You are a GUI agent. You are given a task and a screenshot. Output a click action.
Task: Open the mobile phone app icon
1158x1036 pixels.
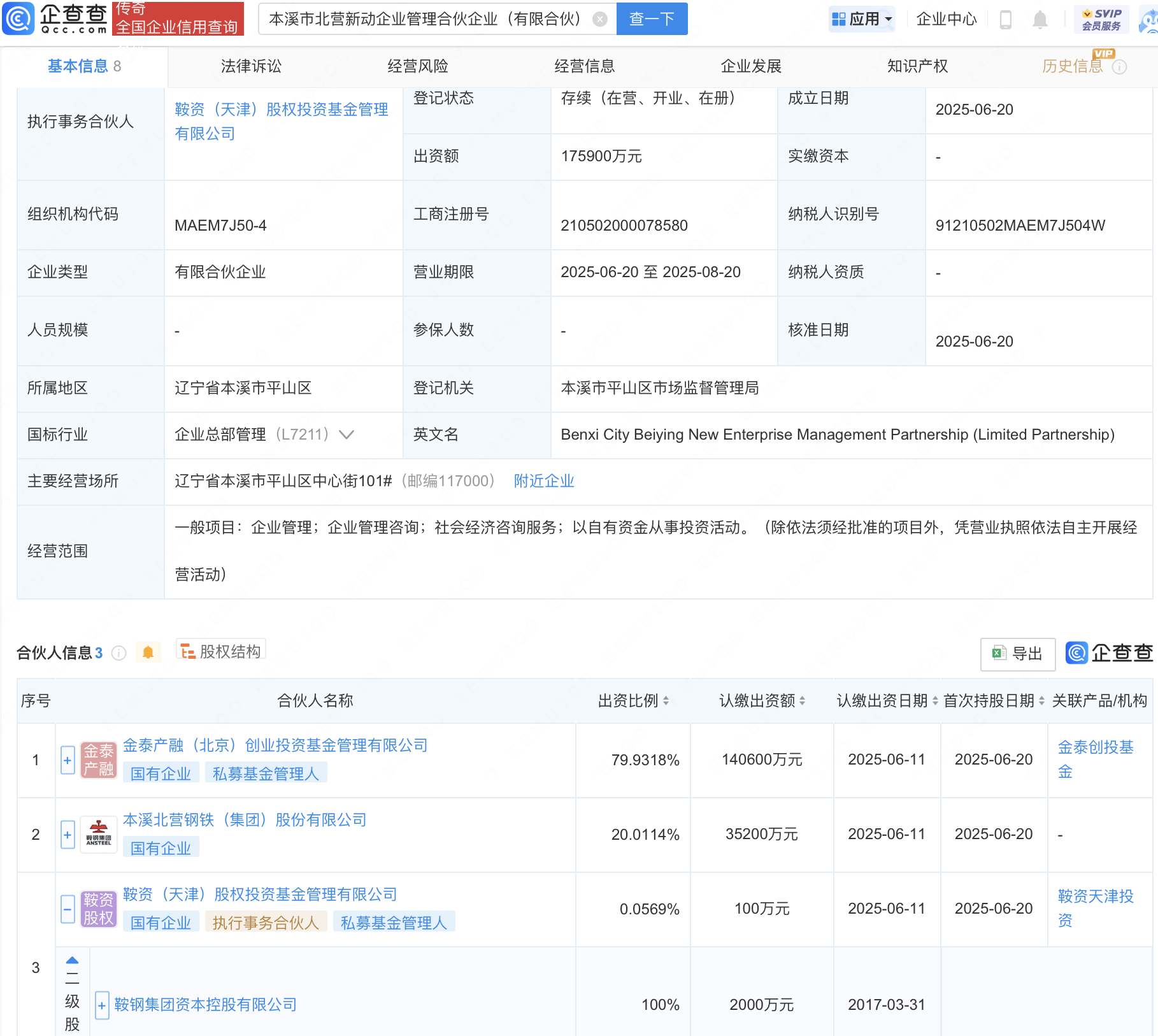(x=1006, y=19)
